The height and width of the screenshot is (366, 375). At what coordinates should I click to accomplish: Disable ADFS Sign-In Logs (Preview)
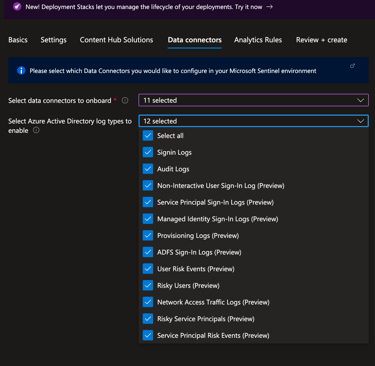(148, 252)
